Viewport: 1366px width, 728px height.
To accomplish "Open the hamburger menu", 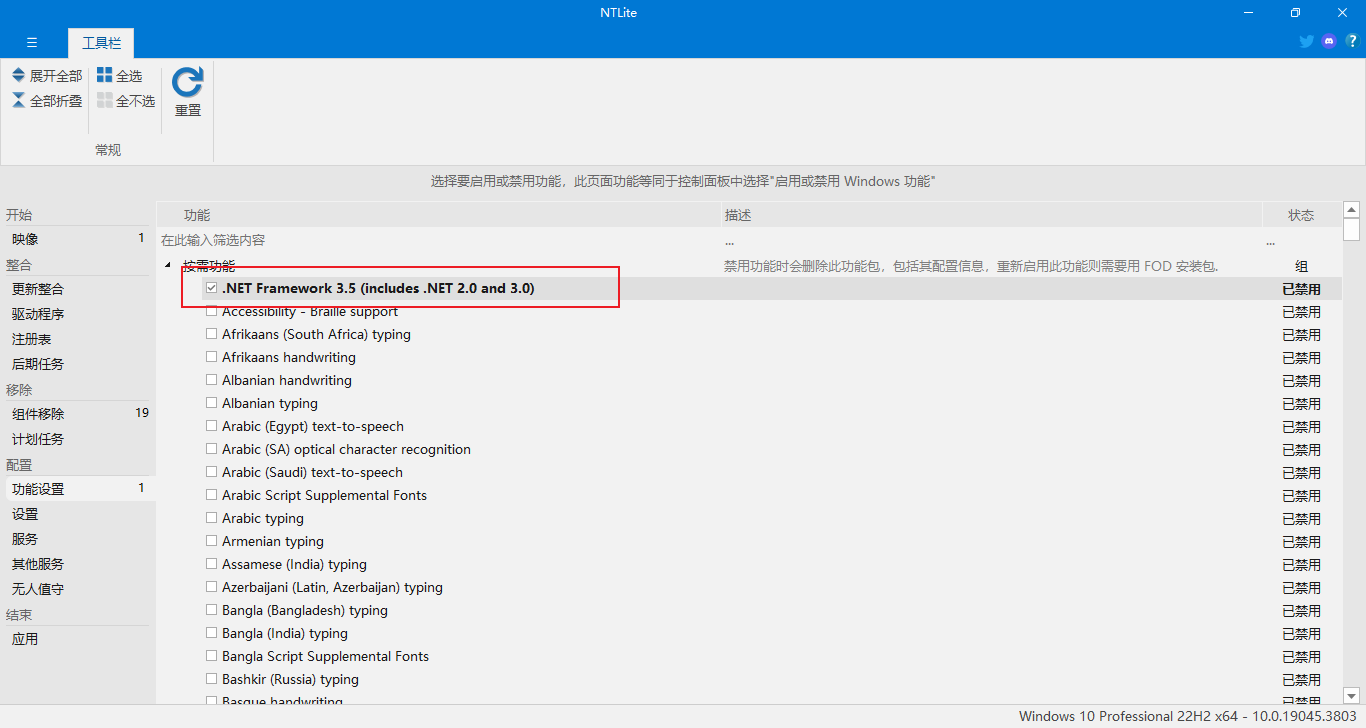I will click(32, 42).
